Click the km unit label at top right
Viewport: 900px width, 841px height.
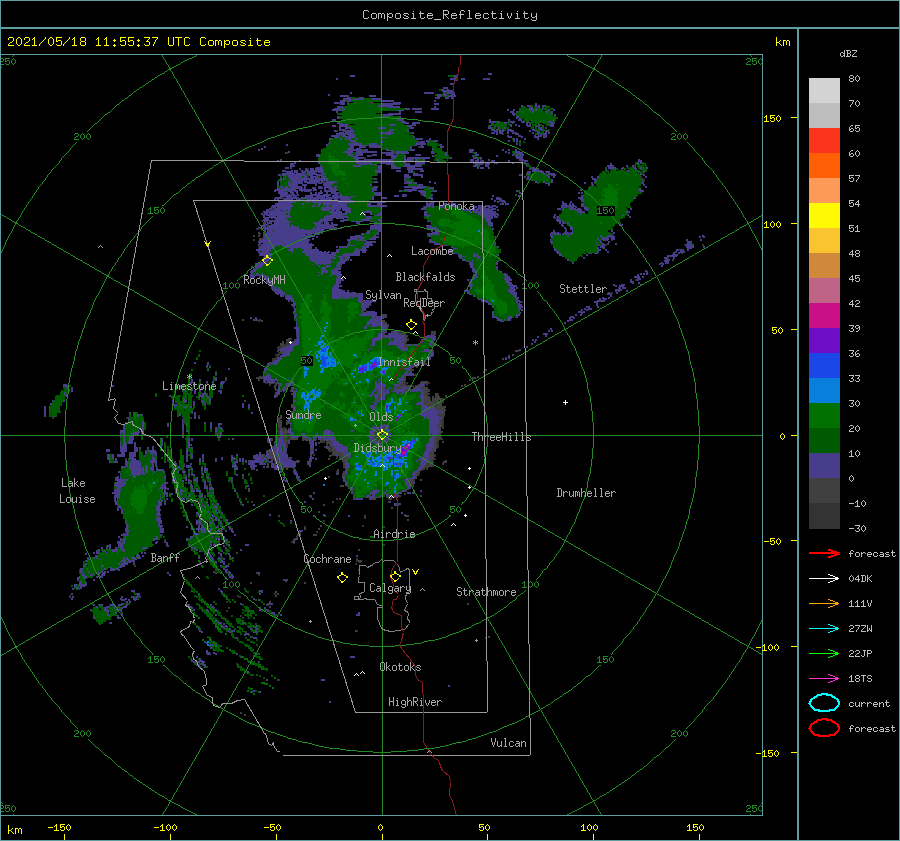pyautogui.click(x=782, y=42)
